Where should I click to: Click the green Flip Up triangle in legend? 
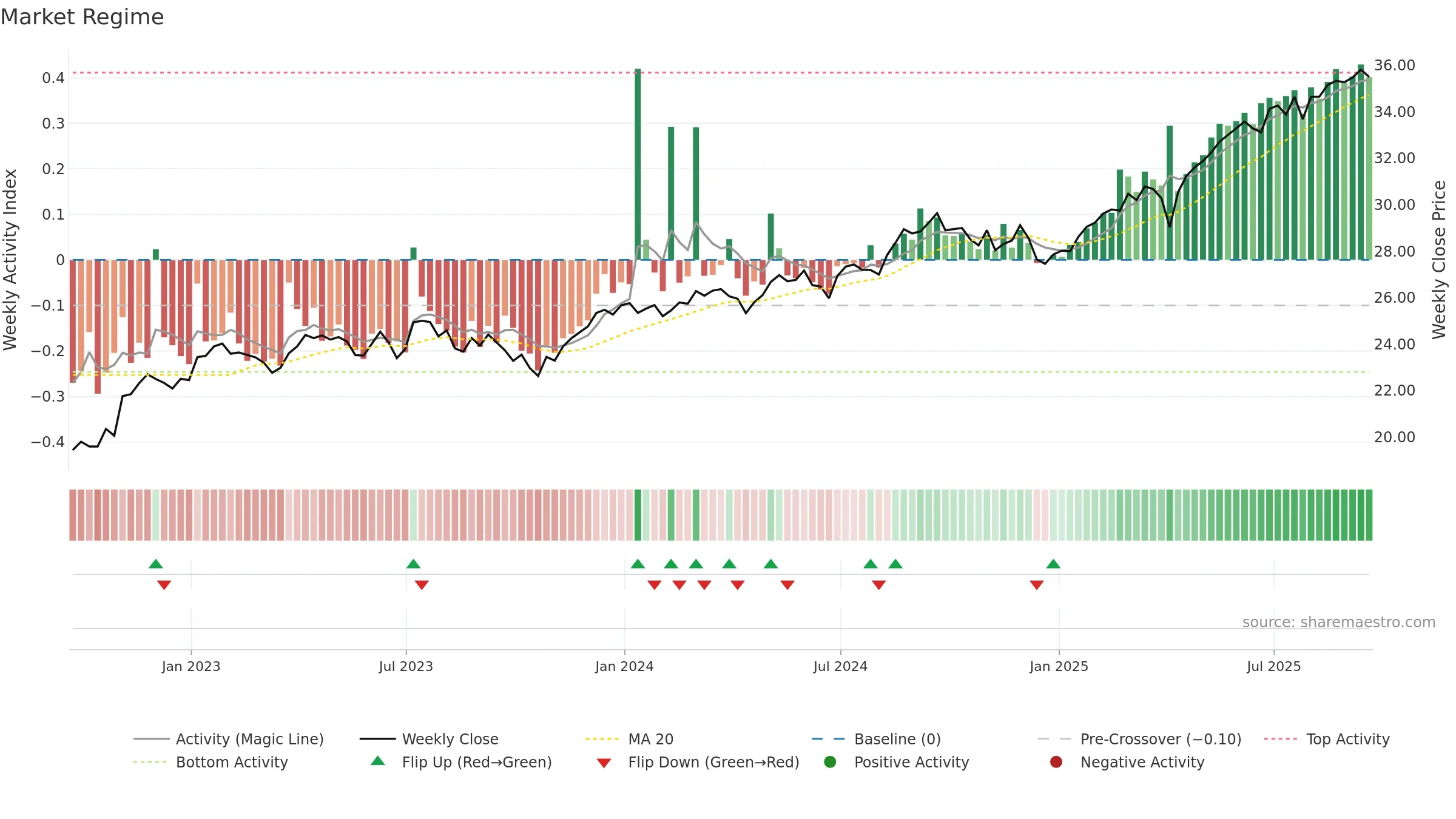[x=377, y=761]
